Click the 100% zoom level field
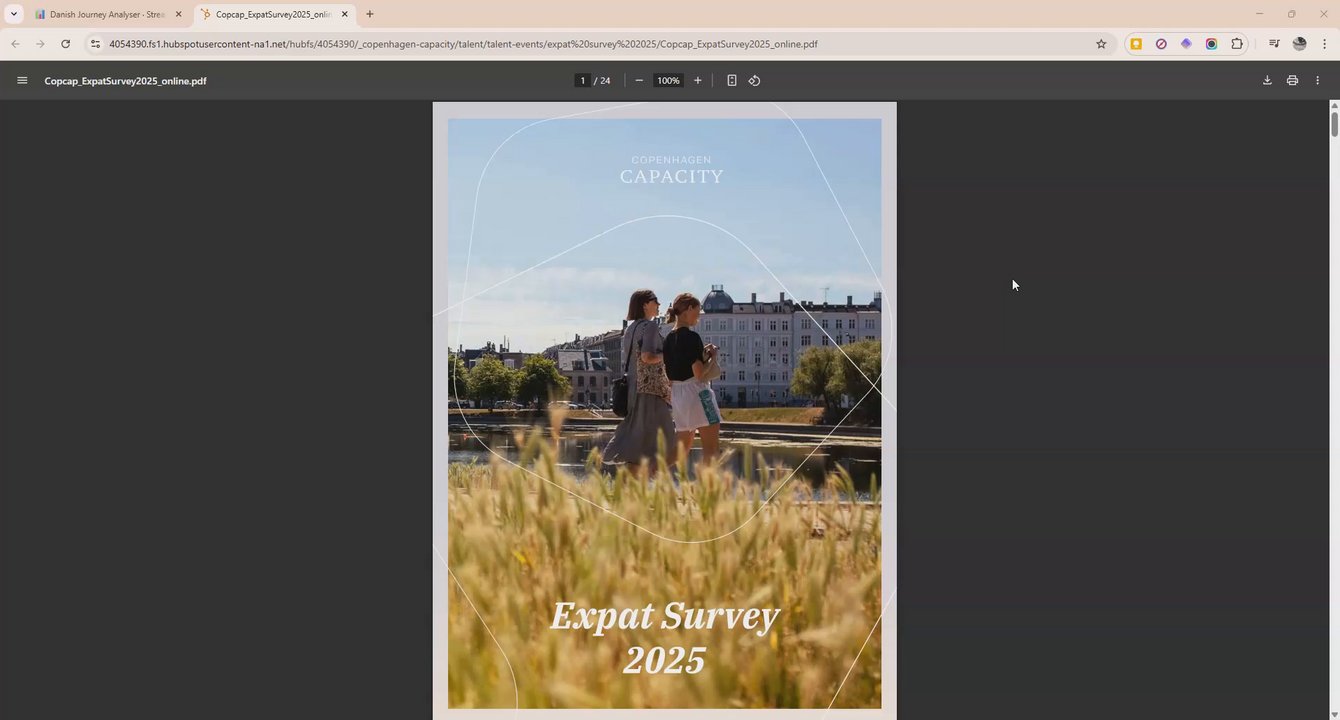 (x=668, y=81)
